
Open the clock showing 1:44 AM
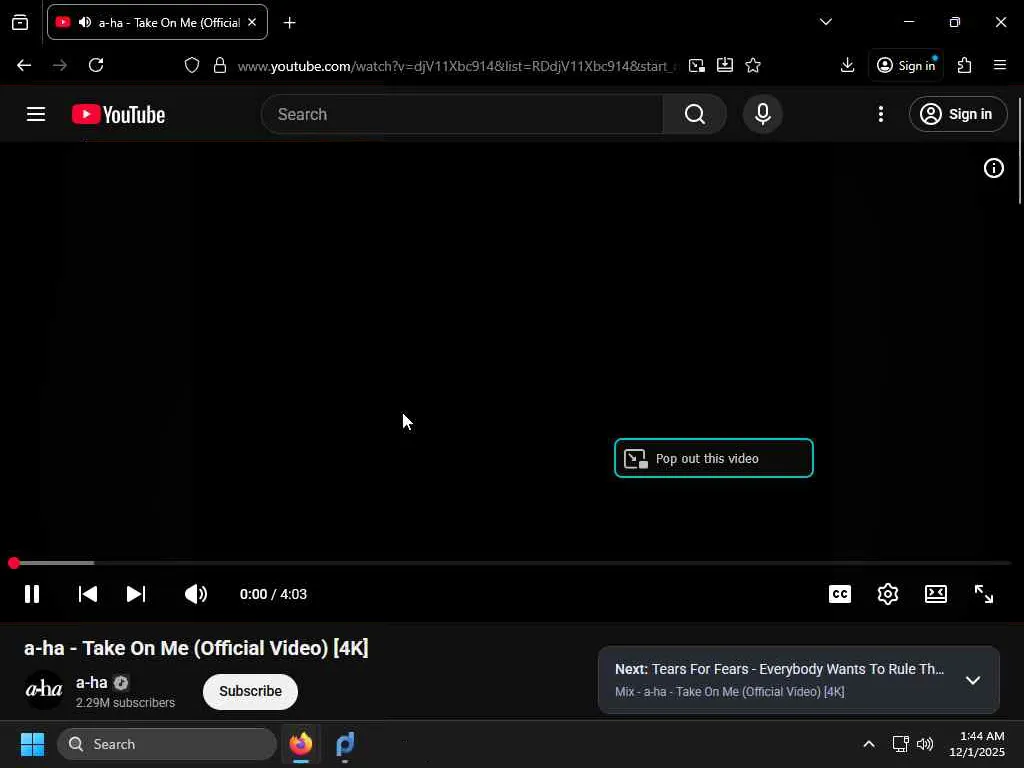[977, 744]
